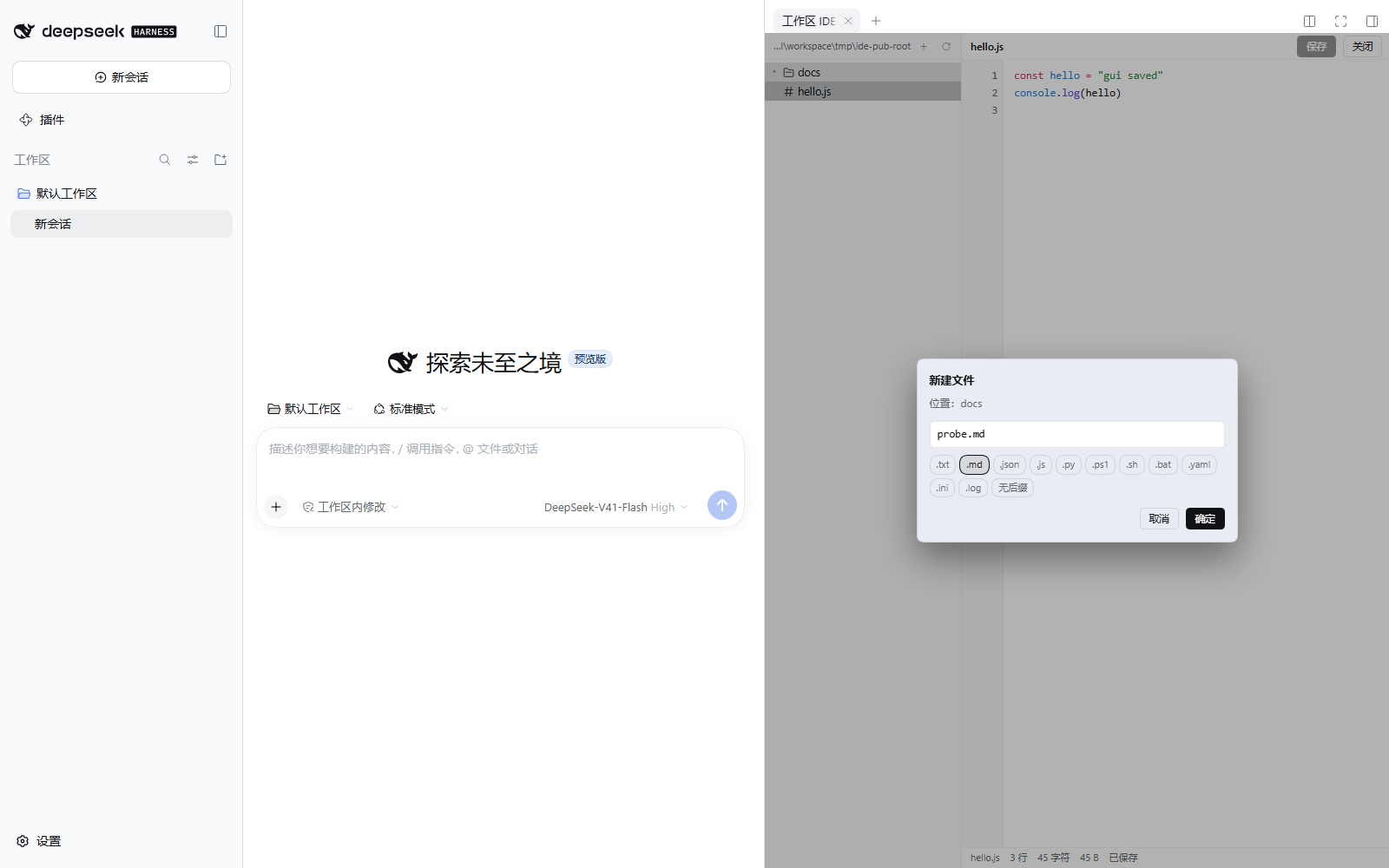Click the hello.js editor title
The height and width of the screenshot is (868, 1389).
[x=987, y=47]
